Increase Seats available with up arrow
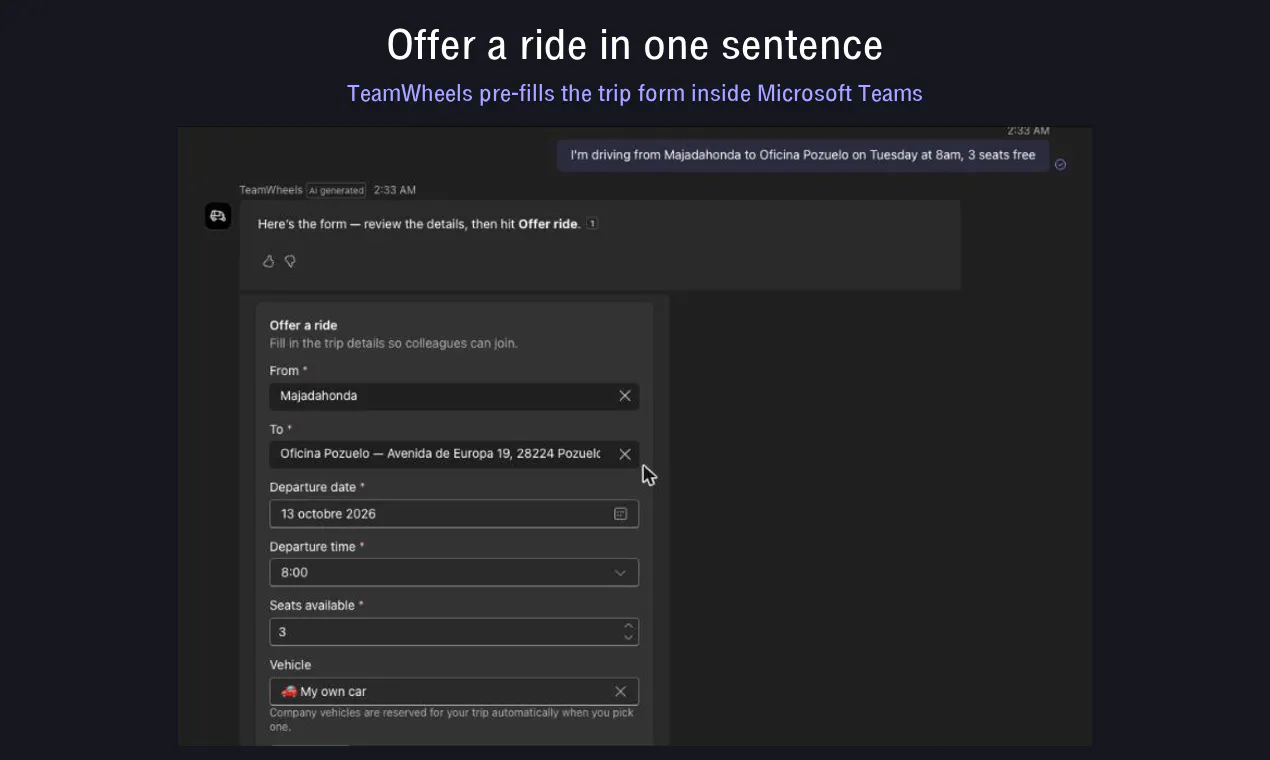Screen dimensions: 1270x760 pos(628,626)
